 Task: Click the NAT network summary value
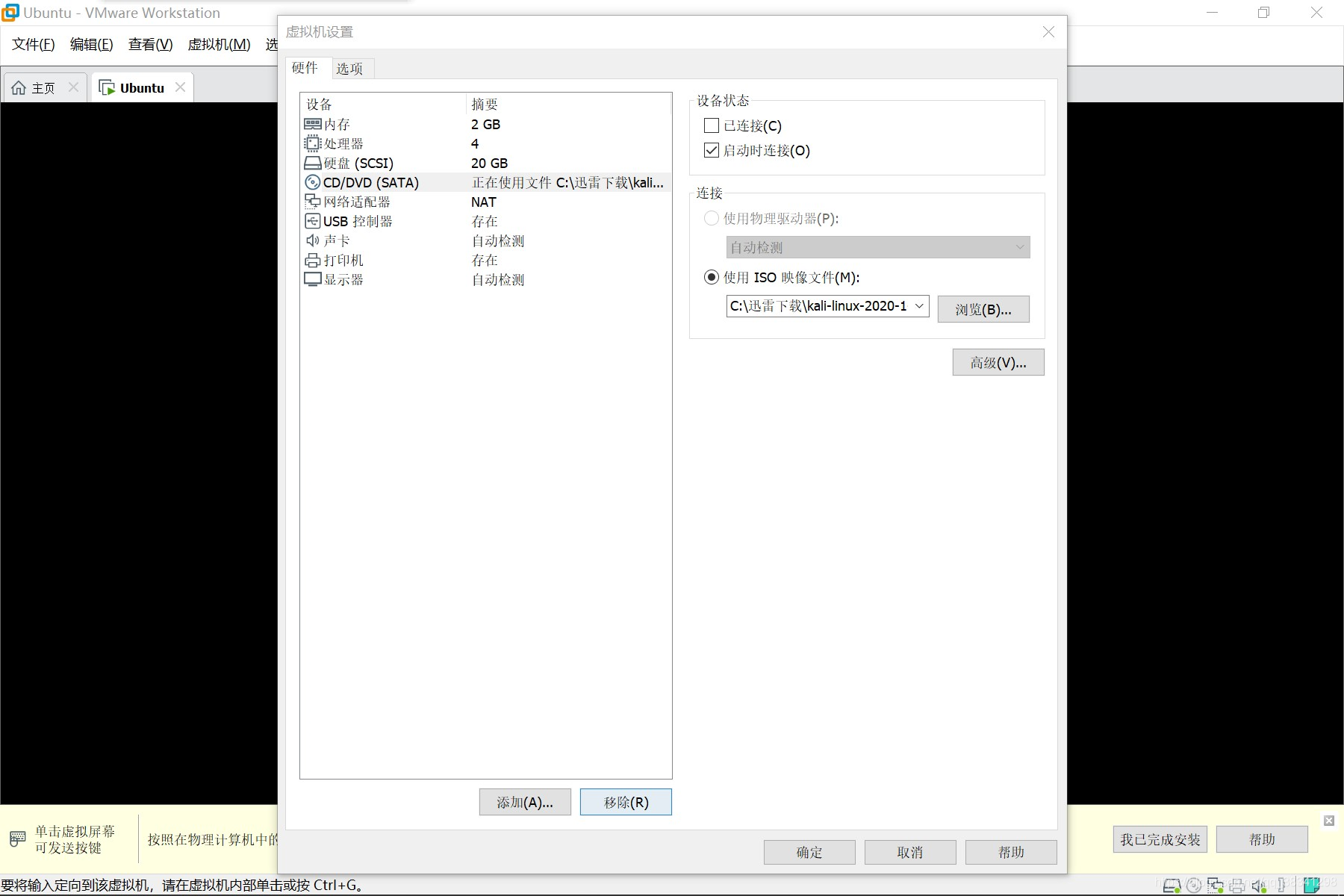[483, 202]
